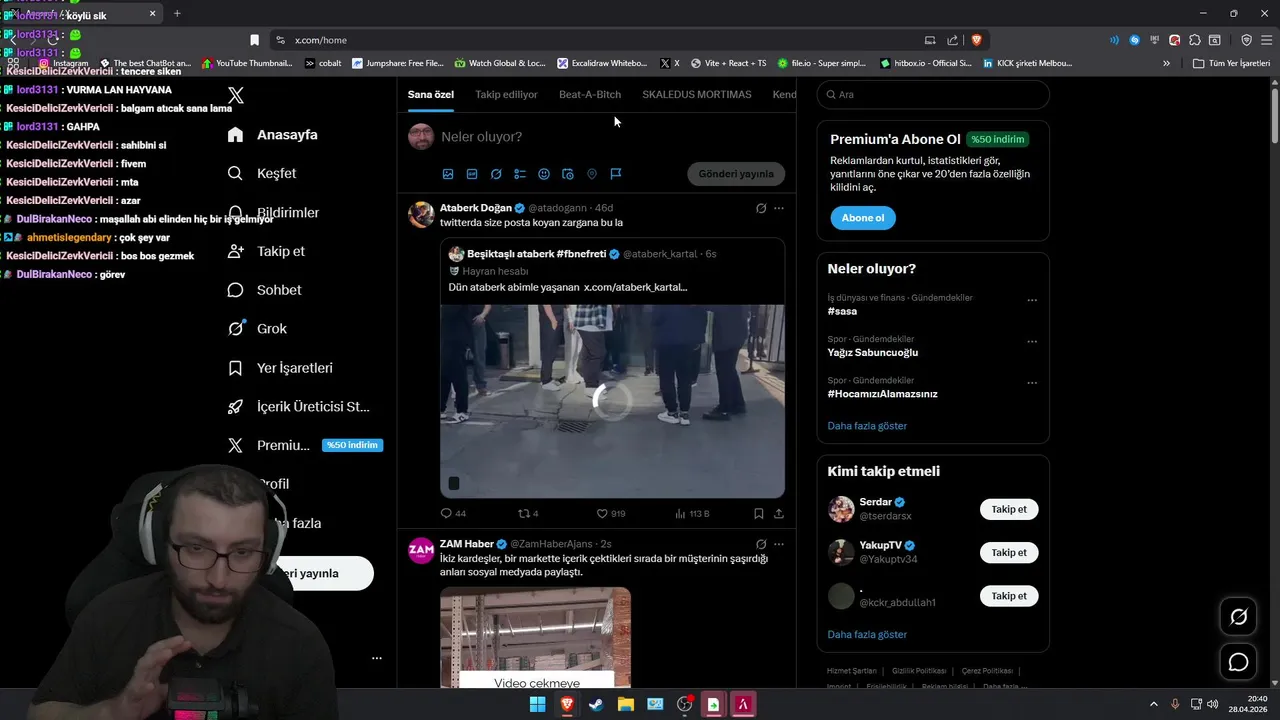Add a poll to post
The image size is (1280, 720).
tap(520, 174)
